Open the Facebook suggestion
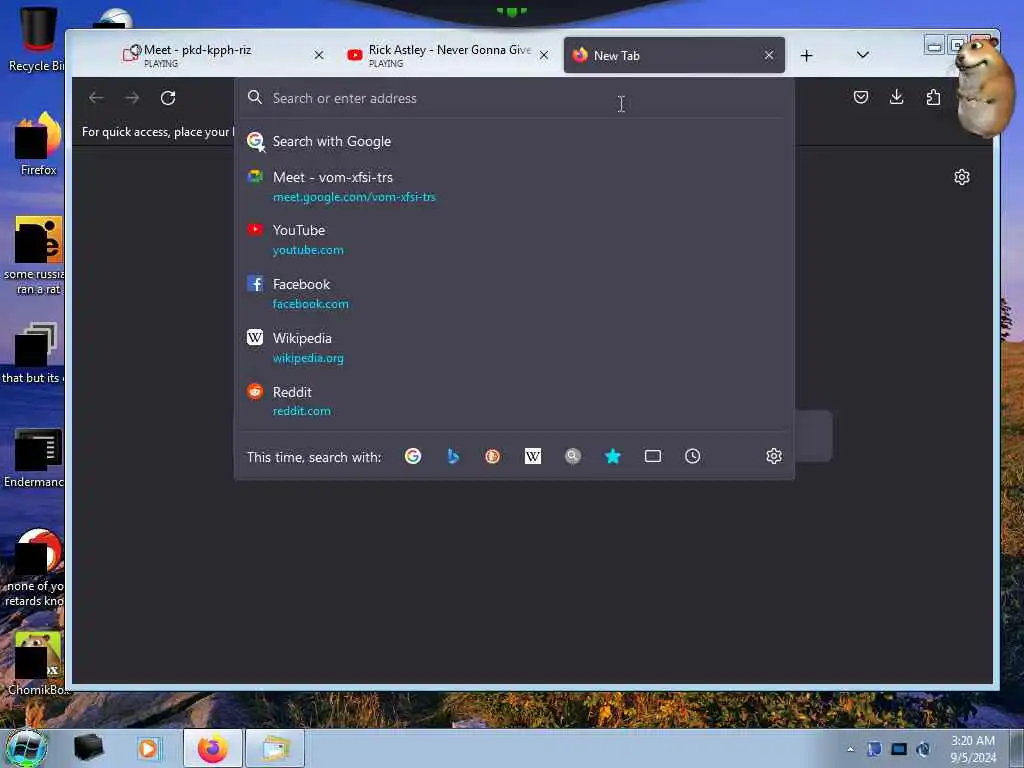This screenshot has width=1024, height=768. click(515, 294)
